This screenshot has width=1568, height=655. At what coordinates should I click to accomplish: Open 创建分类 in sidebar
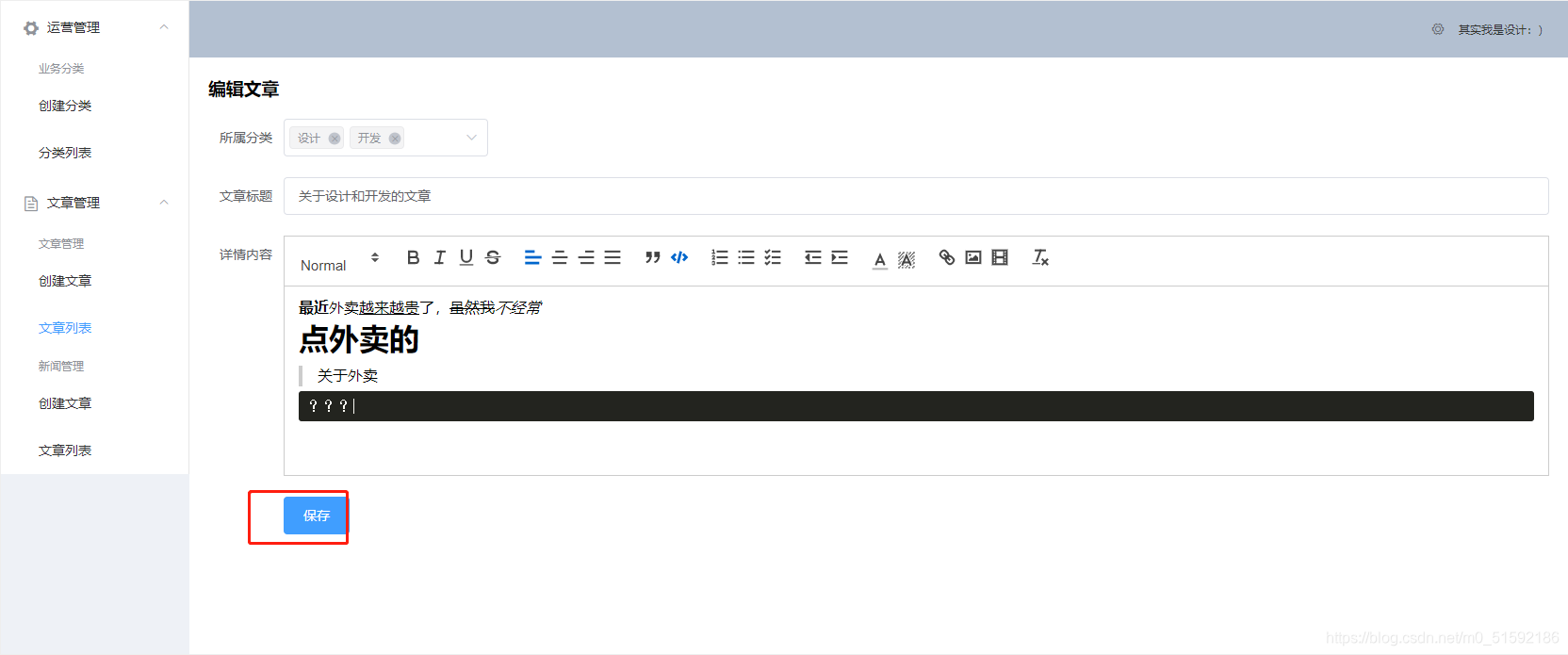(x=65, y=106)
